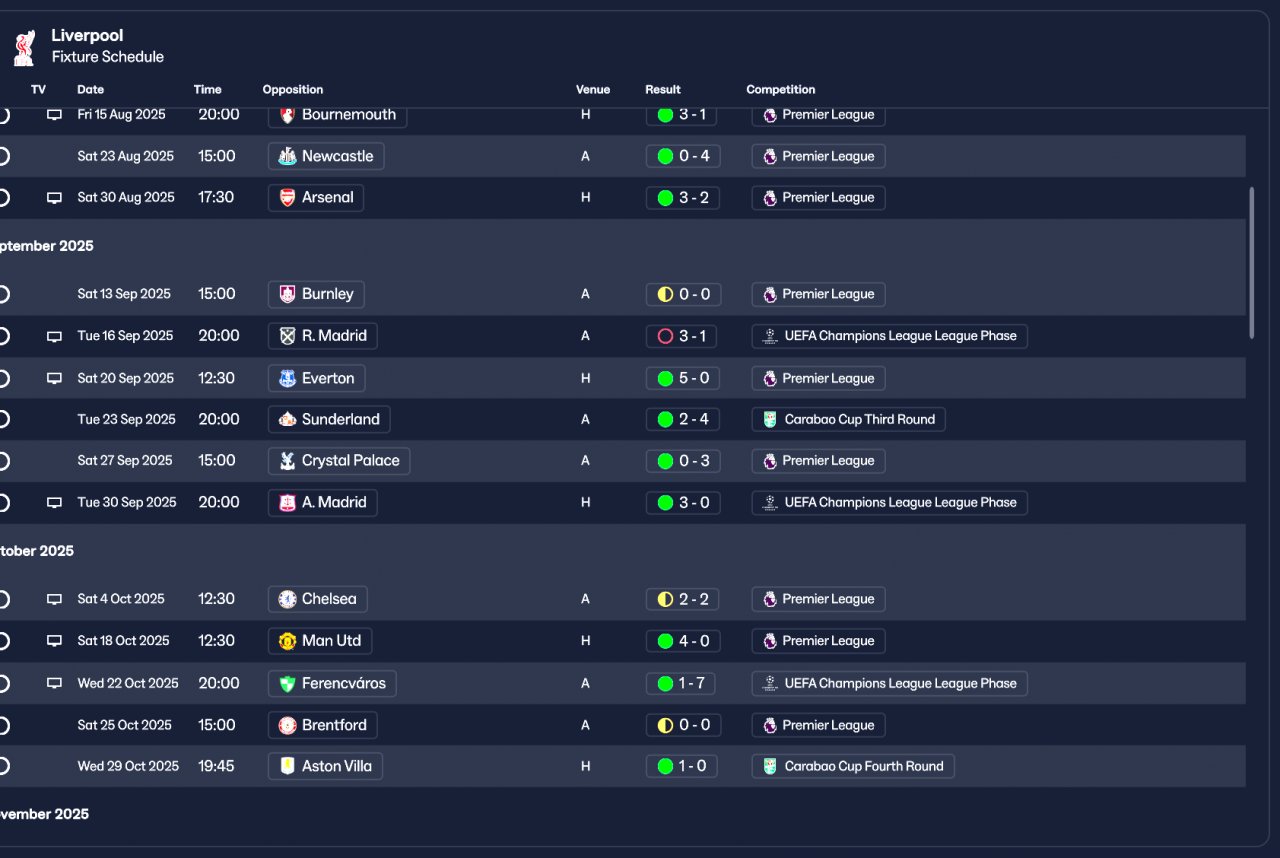Click the 19:45 kick-off time
The height and width of the screenshot is (858, 1280).
(x=217, y=767)
